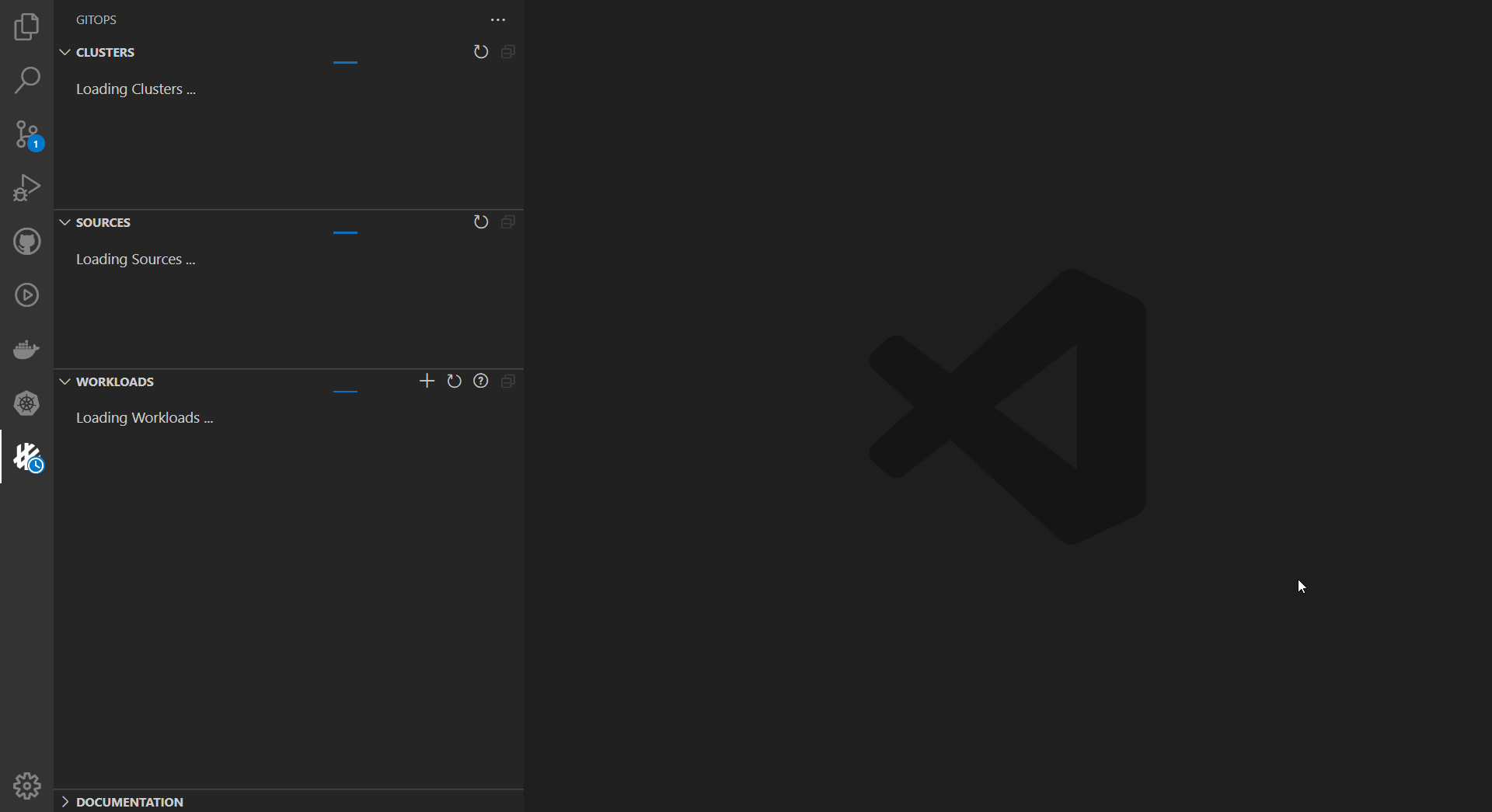The image size is (1492, 812).
Task: Open the GitHub Actions play-circle view
Action: [x=26, y=295]
